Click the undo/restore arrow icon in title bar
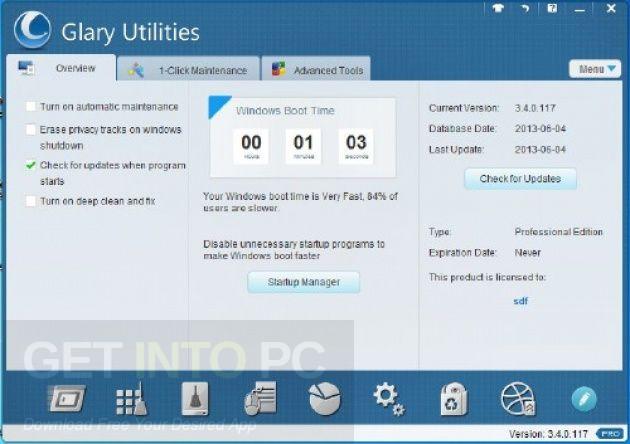630x444 pixels. (525, 8)
